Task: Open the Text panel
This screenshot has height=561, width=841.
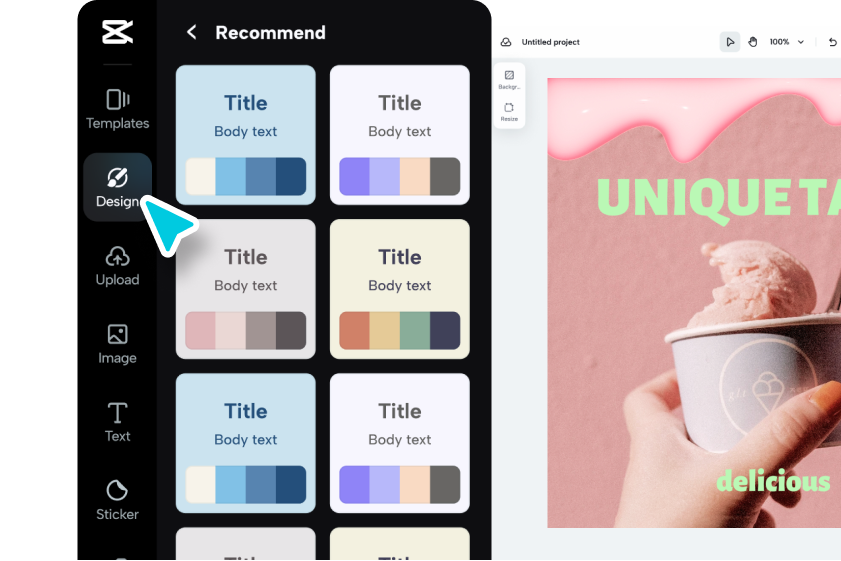Action: [x=117, y=423]
